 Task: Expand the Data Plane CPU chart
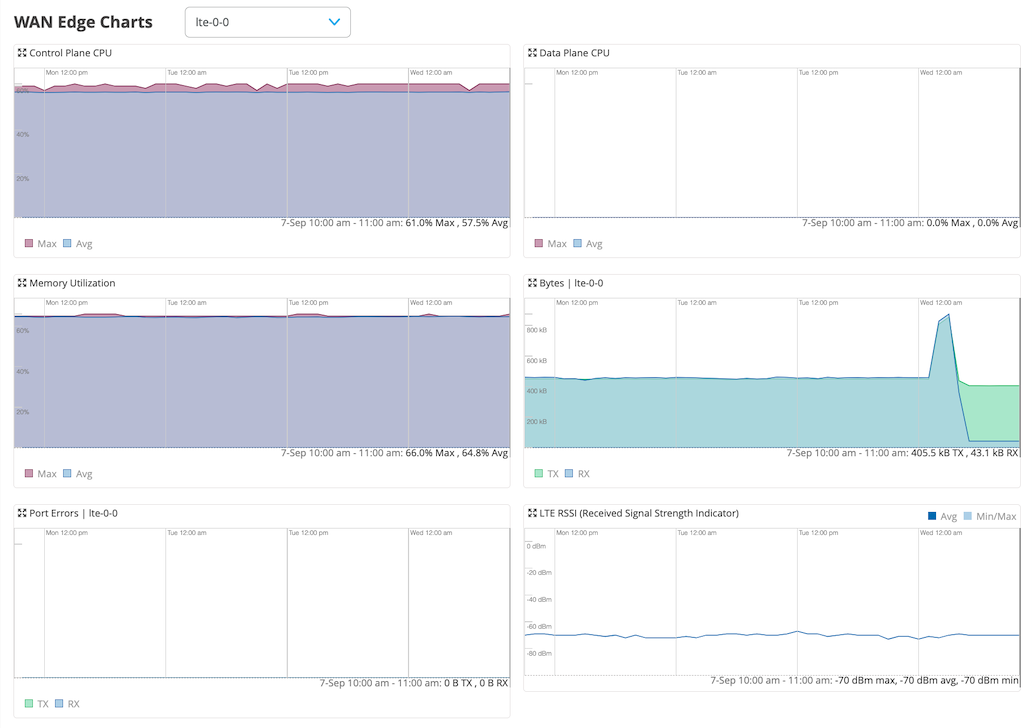click(x=532, y=53)
